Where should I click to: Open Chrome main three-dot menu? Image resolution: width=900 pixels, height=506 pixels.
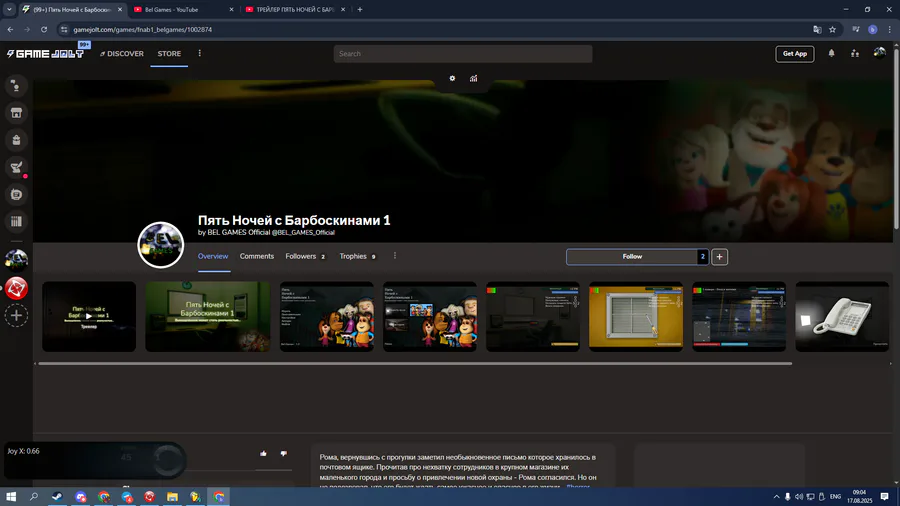tap(890, 29)
